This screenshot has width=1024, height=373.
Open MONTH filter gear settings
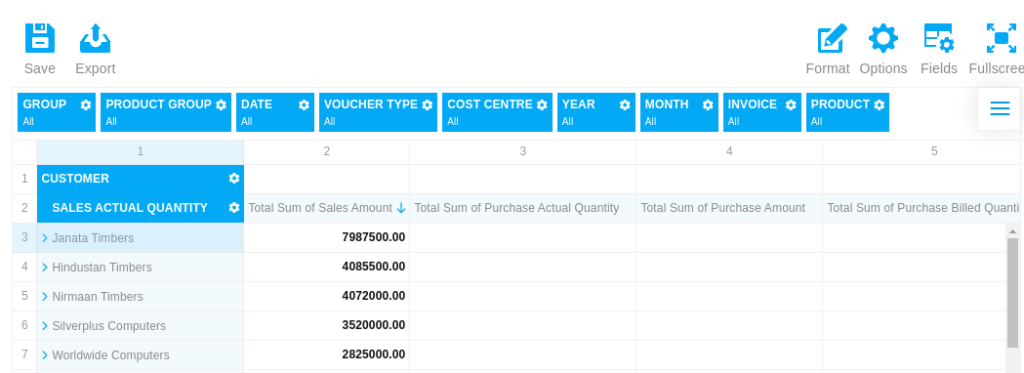coord(708,105)
